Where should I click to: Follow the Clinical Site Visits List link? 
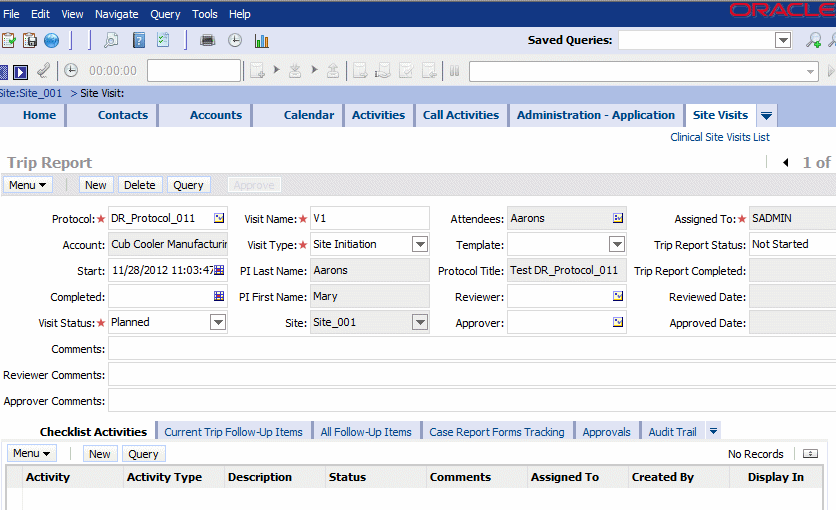coord(720,137)
